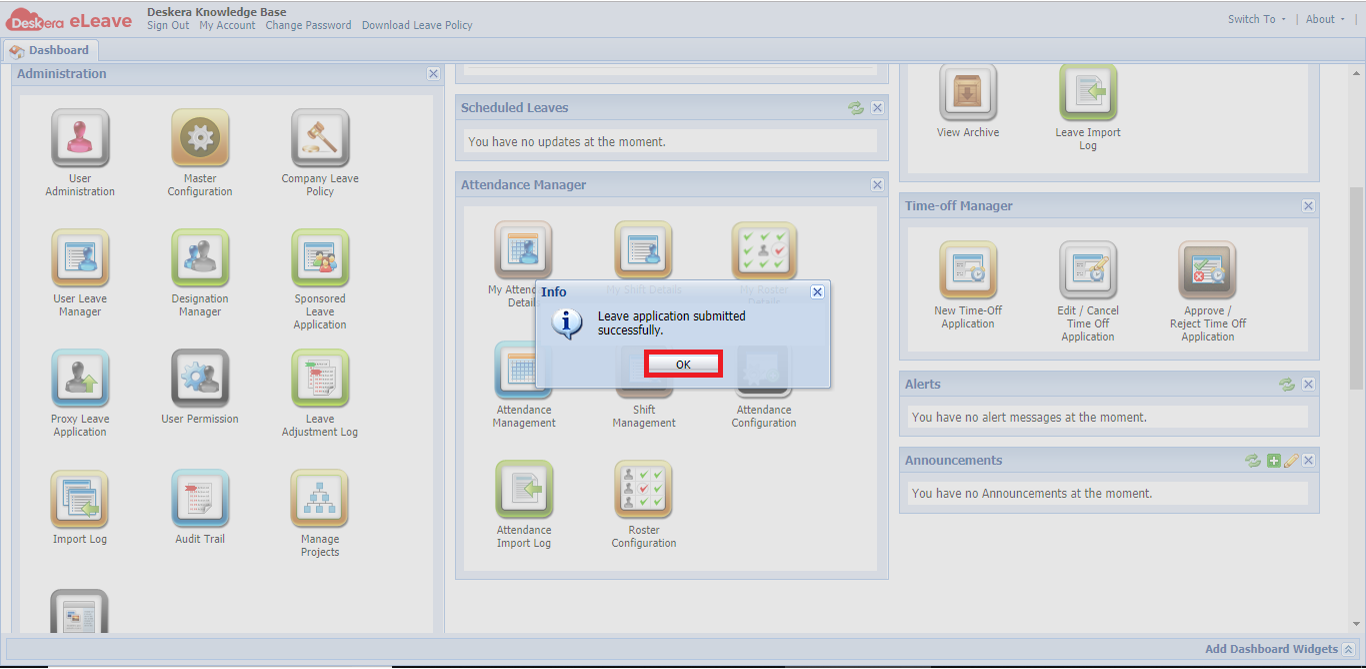
Task: Close the Scheduled Leaves widget
Action: point(877,108)
